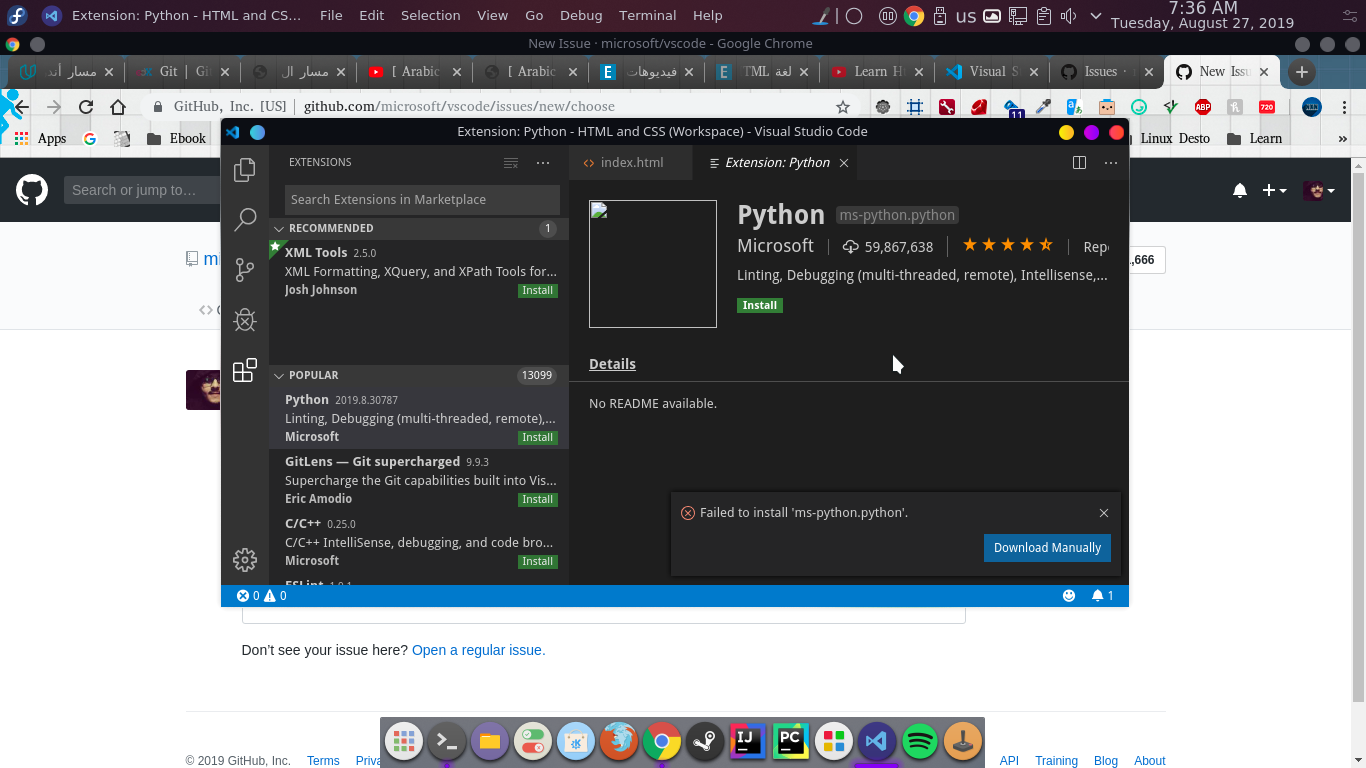The width and height of the screenshot is (1366, 768).
Task: Click the Search Extensions in Marketplace field
Action: pos(420,199)
